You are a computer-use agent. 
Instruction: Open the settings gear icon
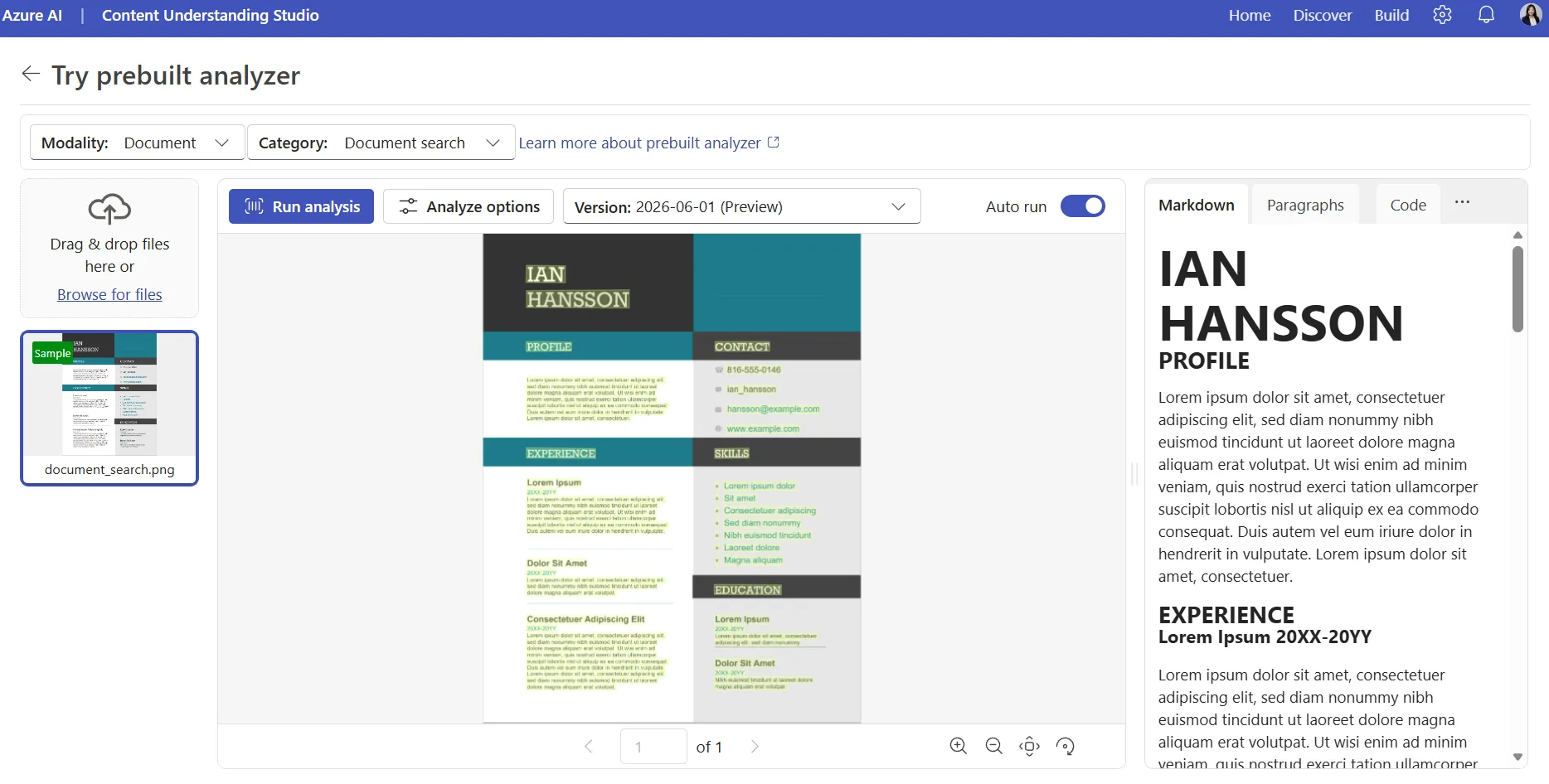click(1442, 15)
